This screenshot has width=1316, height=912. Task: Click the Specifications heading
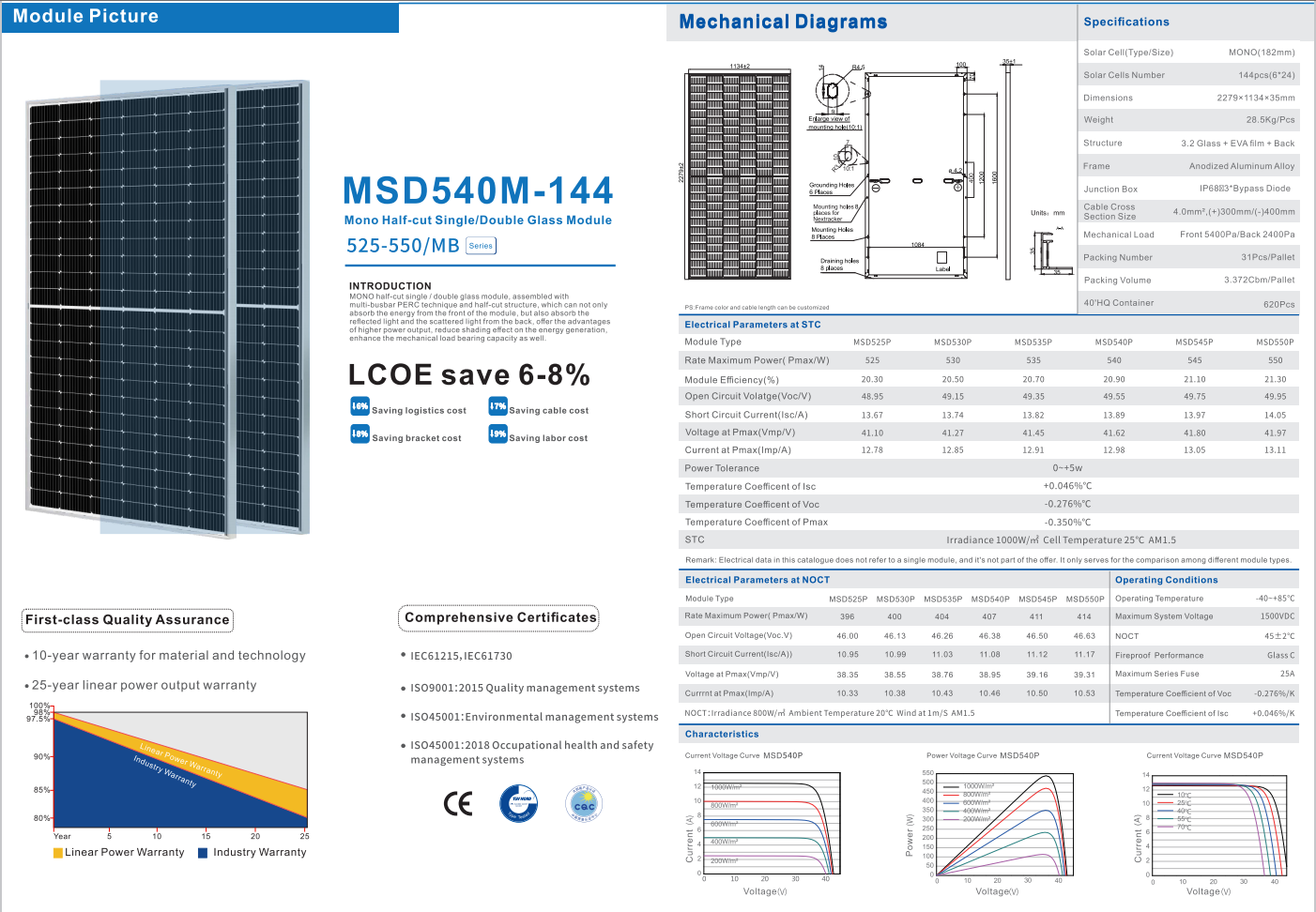click(x=1126, y=22)
